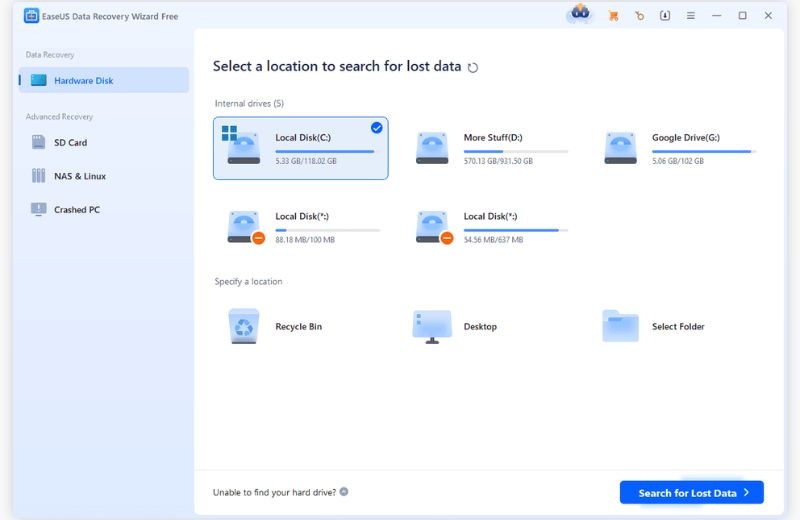Refresh drive list with circular arrow icon
800x520 pixels.
click(x=473, y=67)
